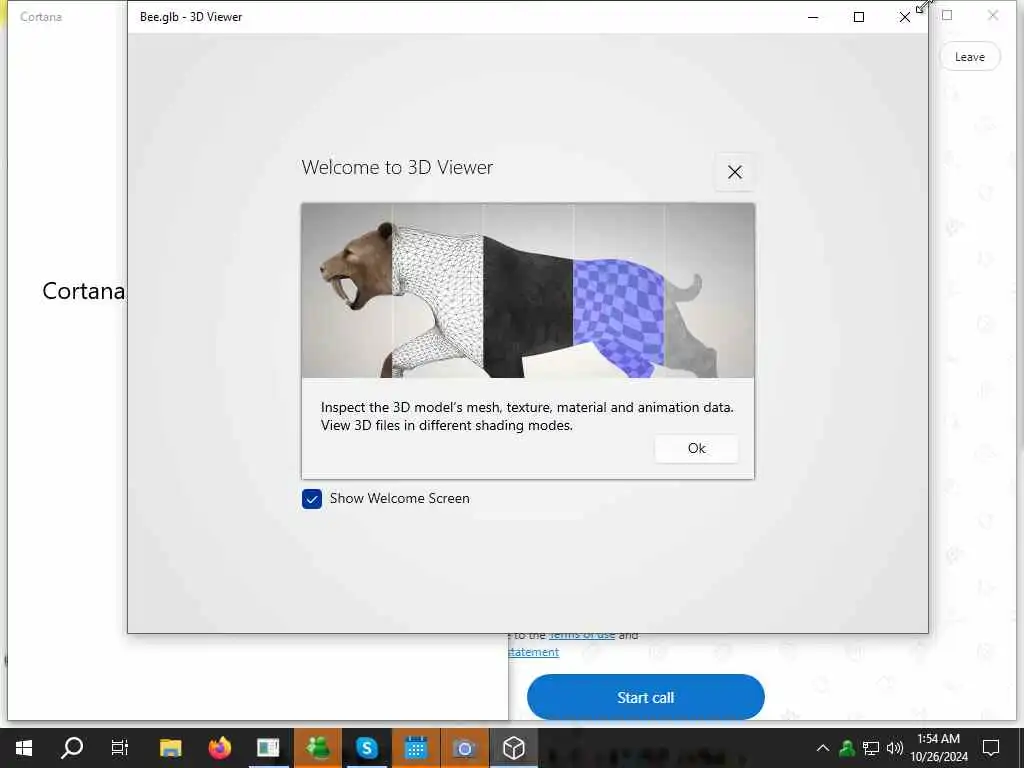
Task: Launch Firefox from the taskbar
Action: point(219,748)
